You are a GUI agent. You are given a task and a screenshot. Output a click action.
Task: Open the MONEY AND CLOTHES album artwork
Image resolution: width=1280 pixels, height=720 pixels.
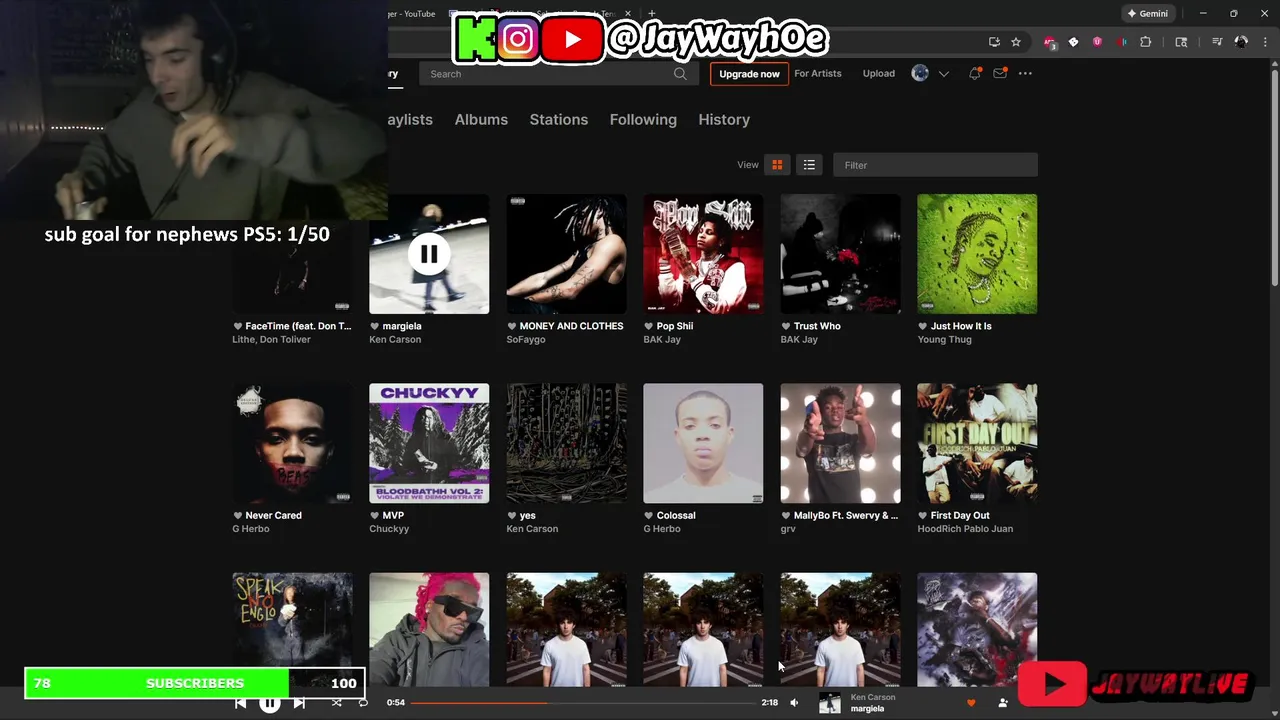click(566, 254)
